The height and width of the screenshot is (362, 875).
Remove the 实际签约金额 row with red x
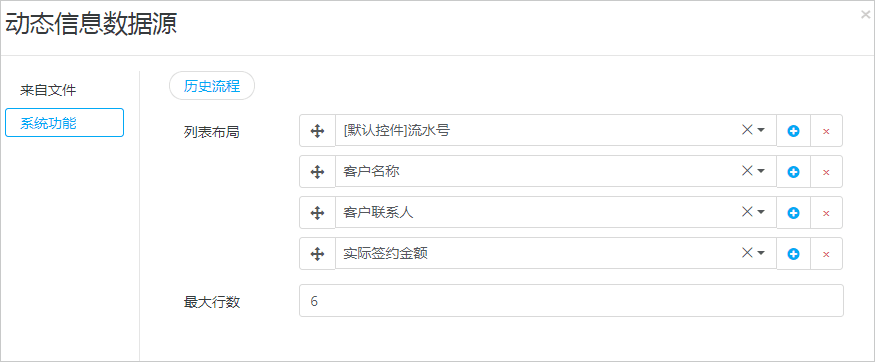click(x=826, y=254)
